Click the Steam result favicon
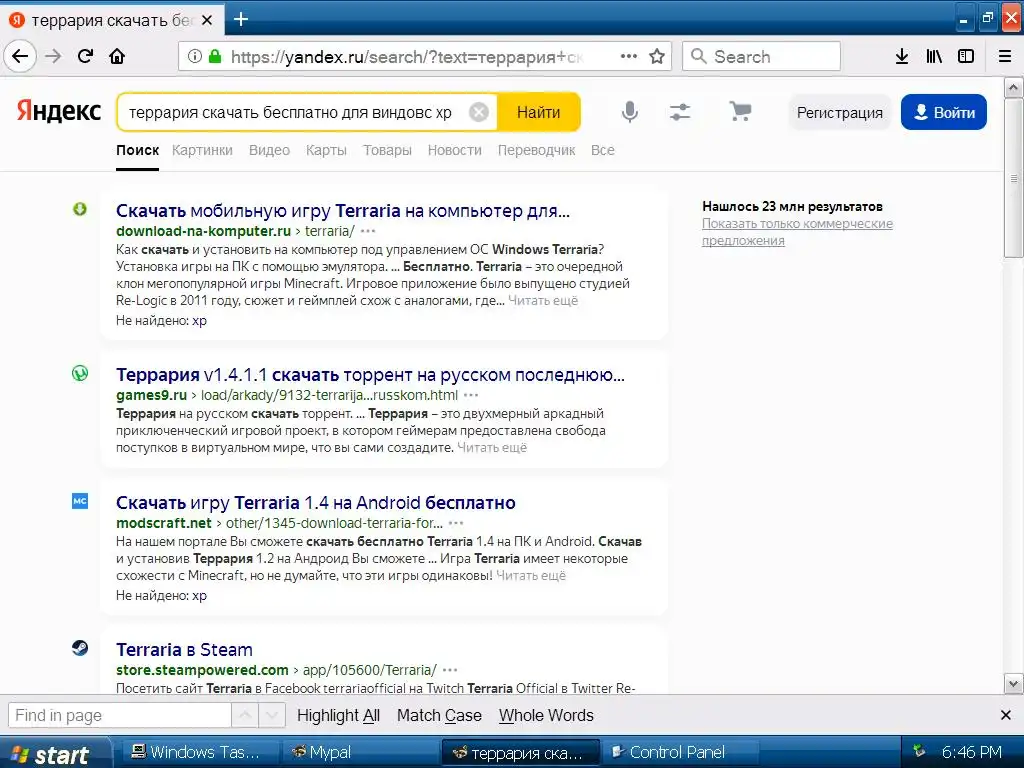1024x768 pixels. pos(80,648)
